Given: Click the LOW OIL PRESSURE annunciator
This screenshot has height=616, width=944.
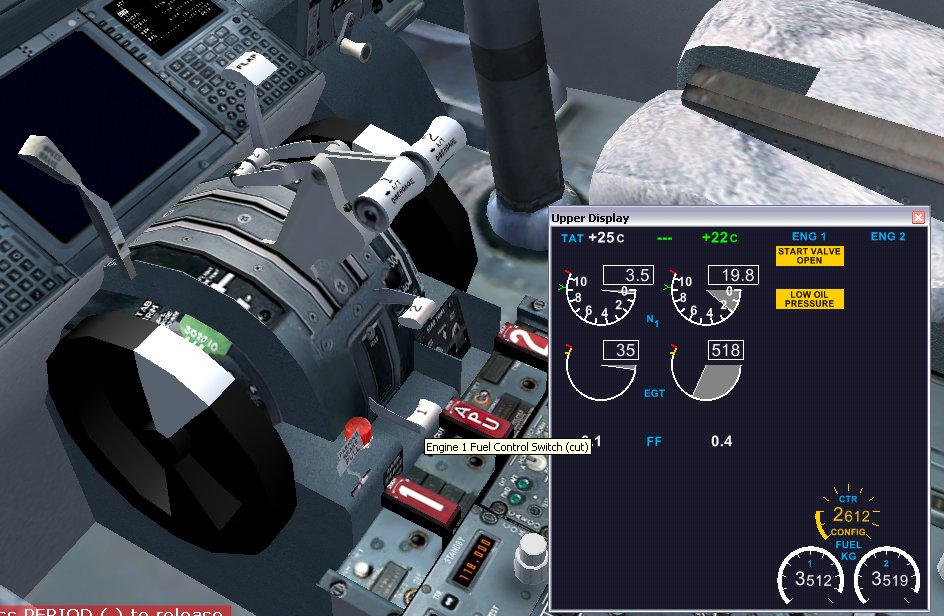Looking at the screenshot, I should (810, 299).
